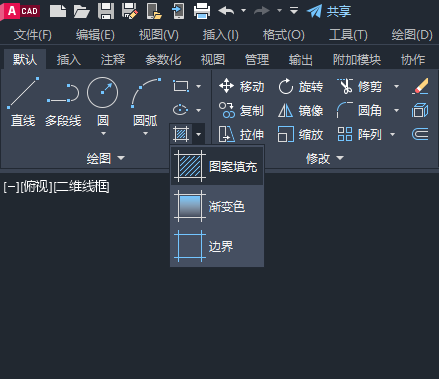Choose Hatch (图案填充) from the flyout
This screenshot has width=439, height=379.
[217, 166]
